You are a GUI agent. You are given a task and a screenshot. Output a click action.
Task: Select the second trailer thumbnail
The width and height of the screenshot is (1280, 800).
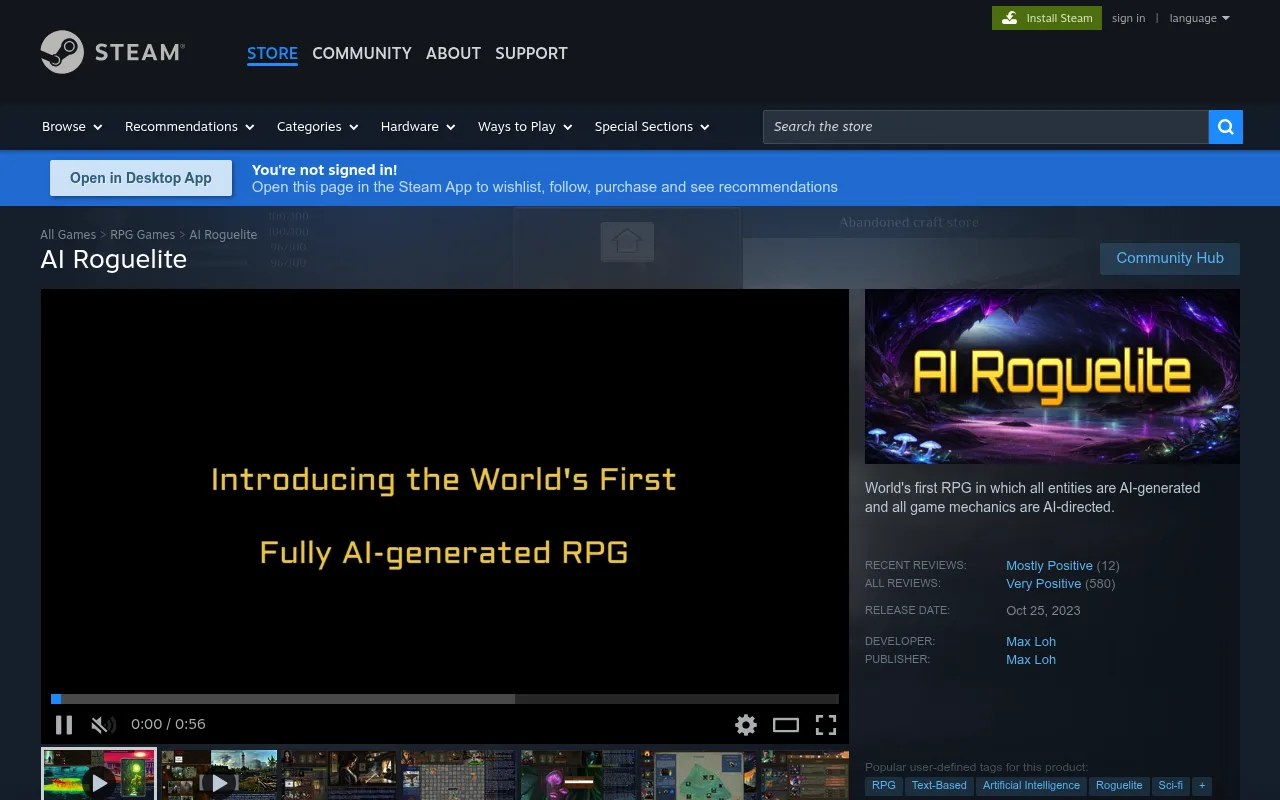tap(219, 775)
